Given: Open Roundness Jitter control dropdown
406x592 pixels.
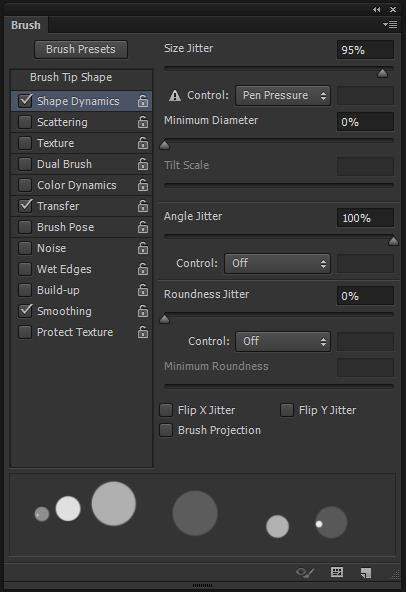Looking at the screenshot, I should [283, 342].
